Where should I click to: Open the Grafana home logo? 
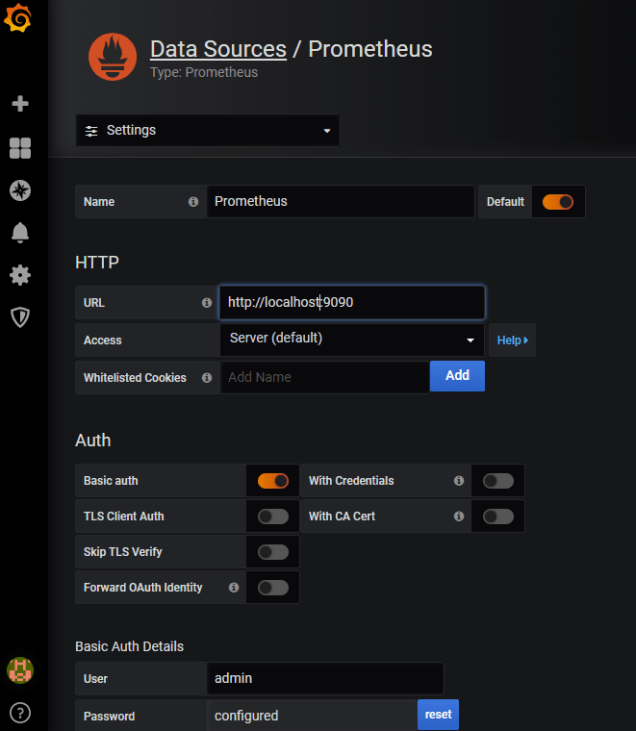pos(18,18)
